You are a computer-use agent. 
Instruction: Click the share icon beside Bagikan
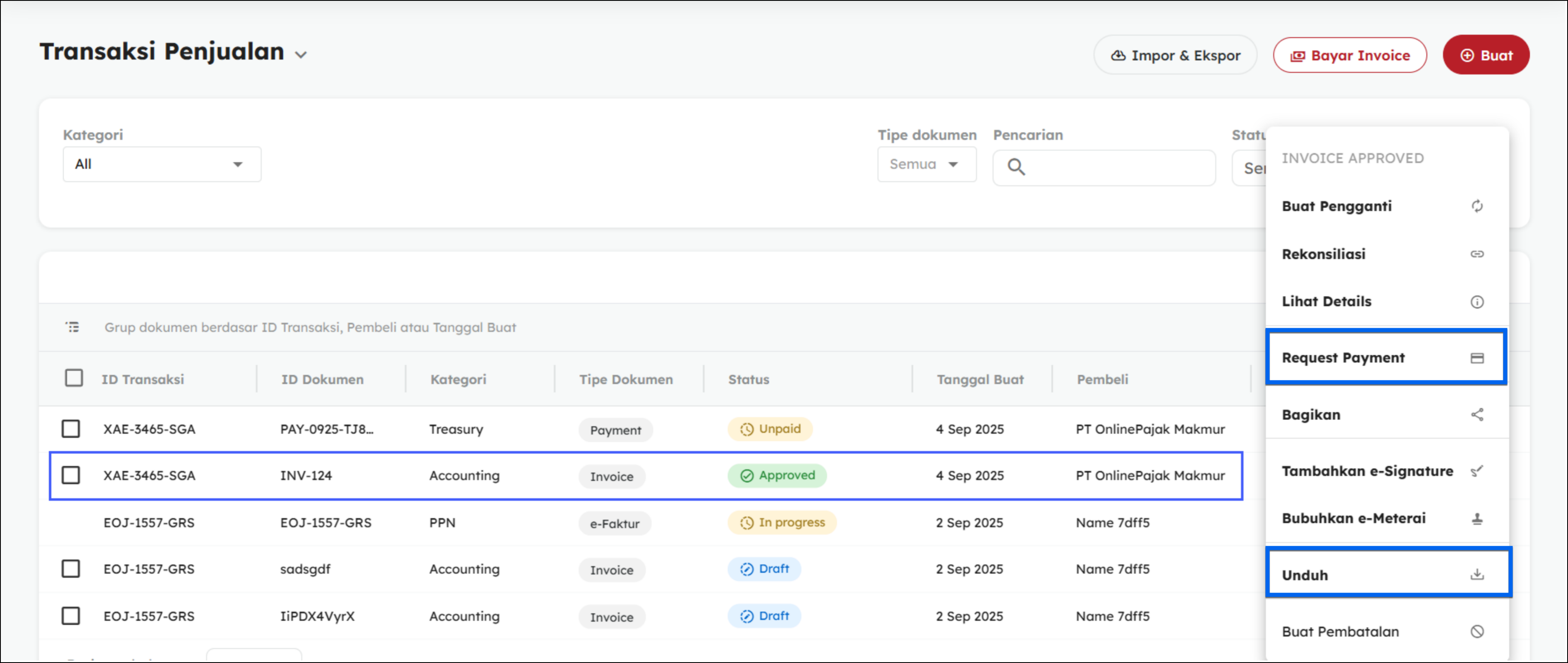(1477, 415)
